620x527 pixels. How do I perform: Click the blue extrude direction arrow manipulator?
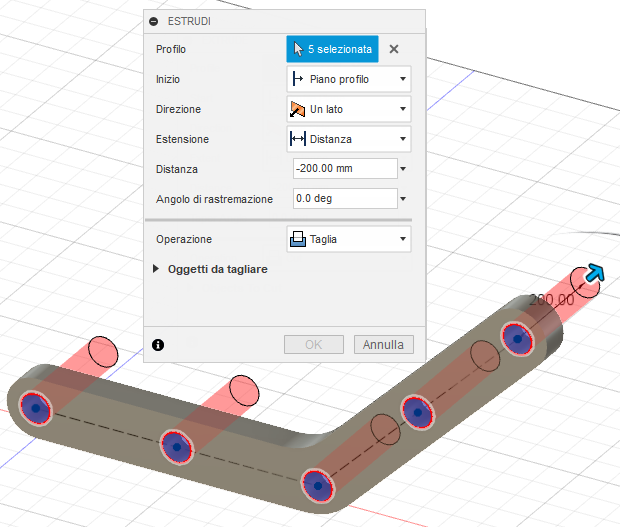pyautogui.click(x=595, y=272)
